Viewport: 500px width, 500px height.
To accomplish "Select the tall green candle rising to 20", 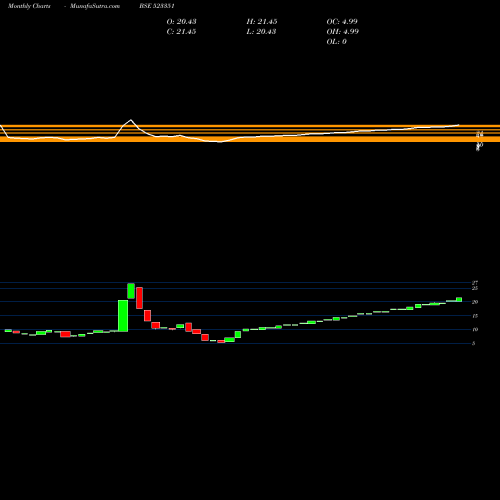I will tap(123, 316).
